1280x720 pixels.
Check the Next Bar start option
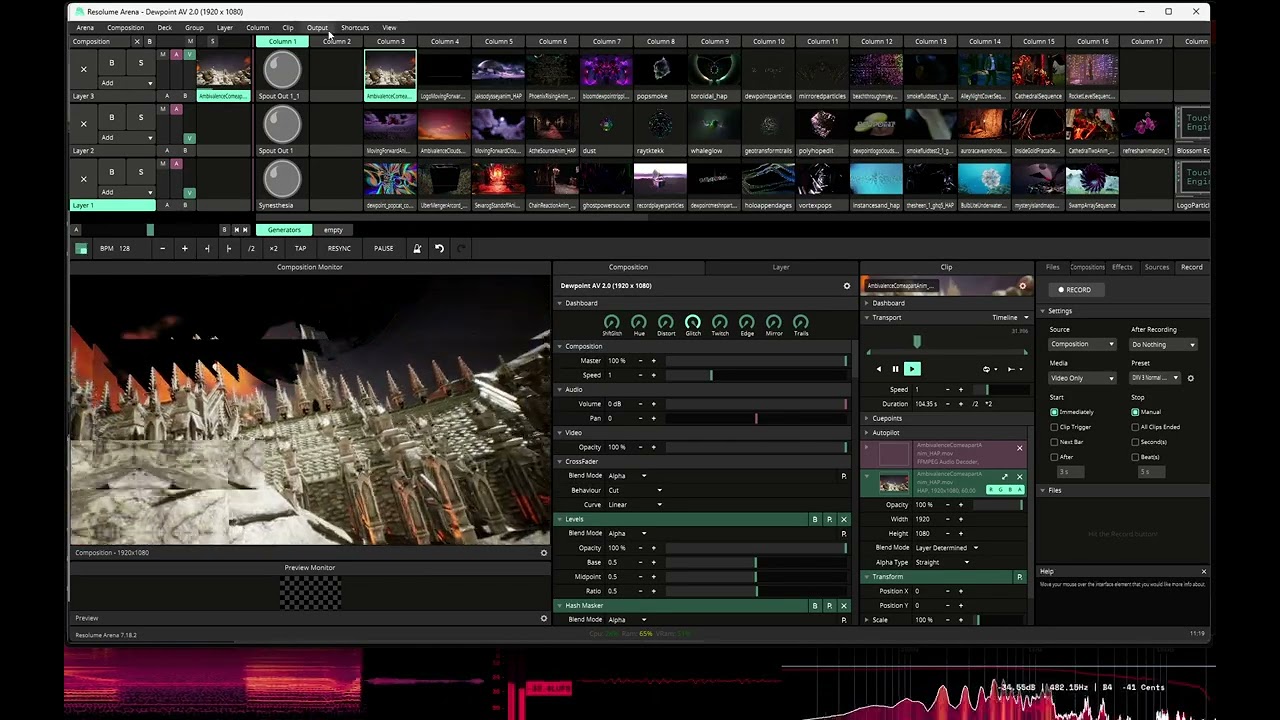coord(1054,442)
